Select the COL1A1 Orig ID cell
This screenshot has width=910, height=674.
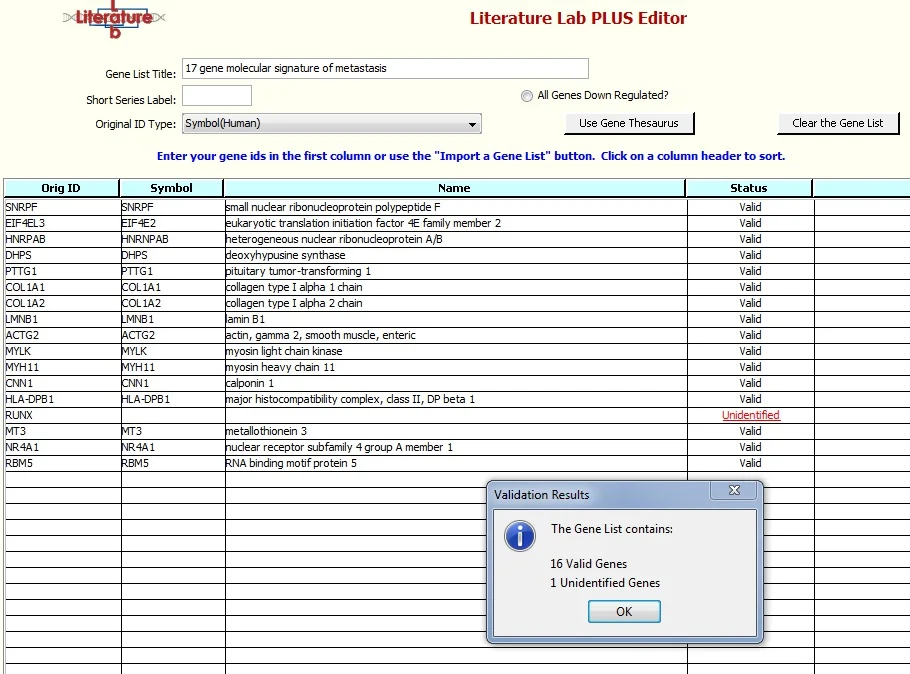pyautogui.click(x=63, y=287)
